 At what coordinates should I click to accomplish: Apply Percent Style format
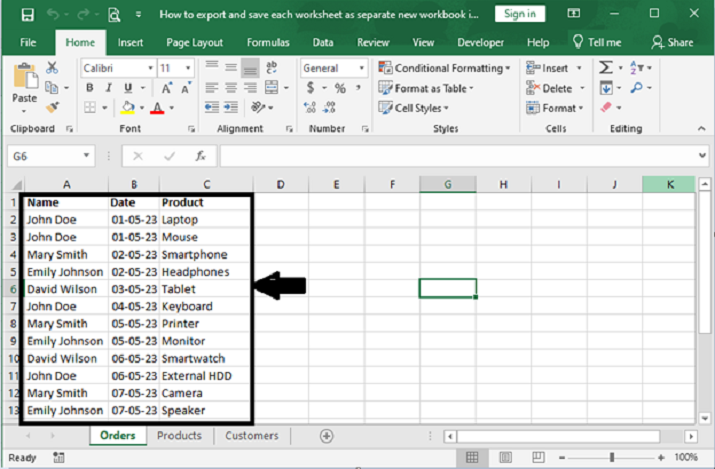coord(340,88)
